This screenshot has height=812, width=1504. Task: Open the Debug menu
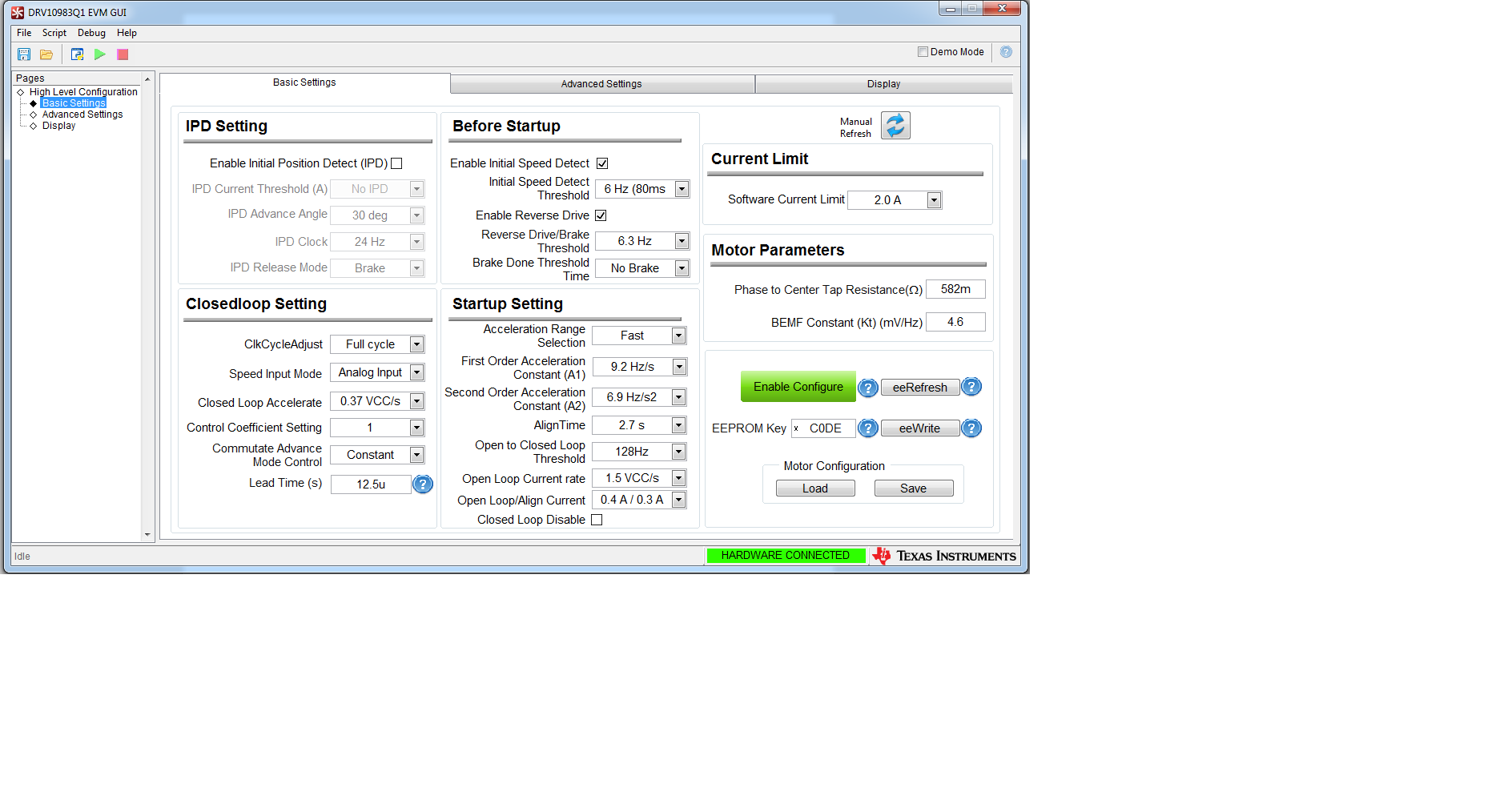click(91, 33)
